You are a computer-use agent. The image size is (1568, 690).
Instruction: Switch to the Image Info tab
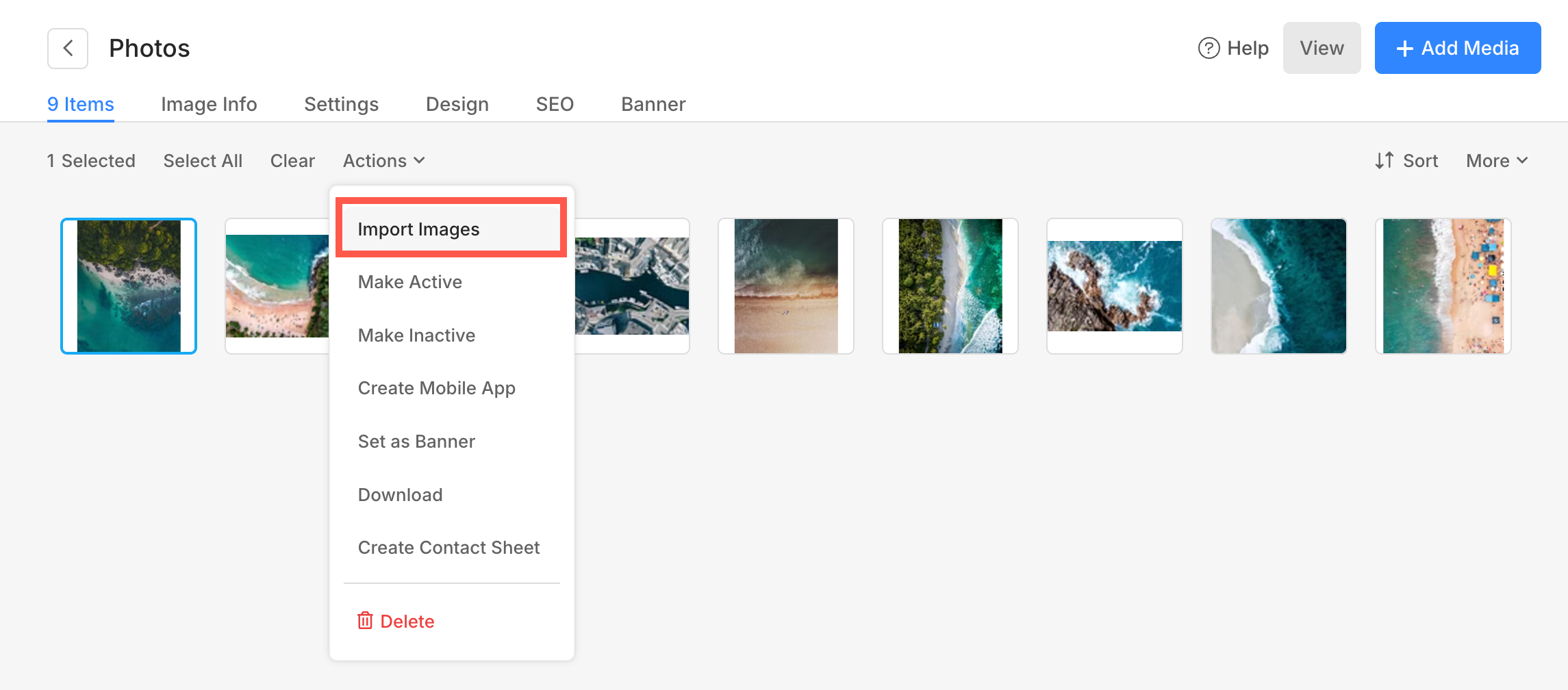[209, 104]
